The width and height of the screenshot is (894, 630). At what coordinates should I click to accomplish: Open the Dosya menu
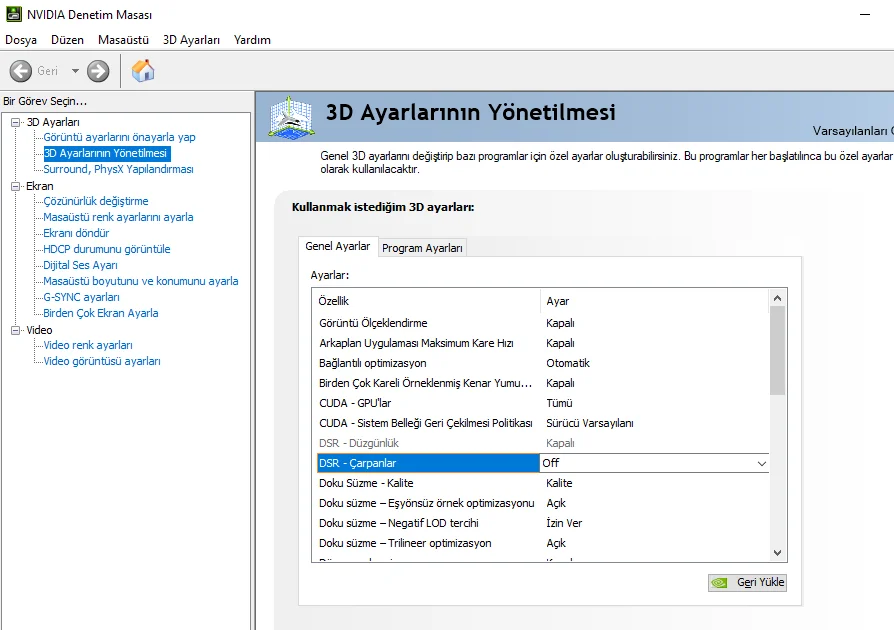pyautogui.click(x=21, y=40)
